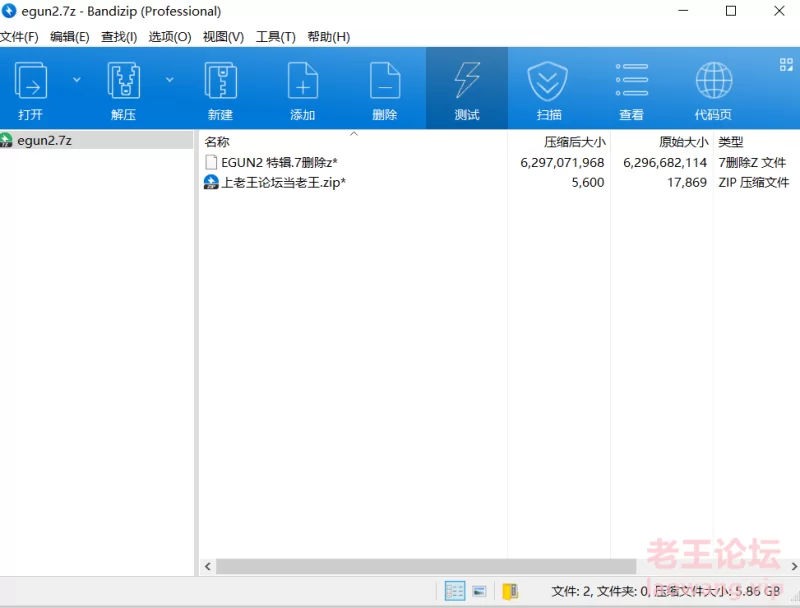The height and width of the screenshot is (608, 800).
Task: Open the 查找(I) menu
Action: click(x=119, y=37)
